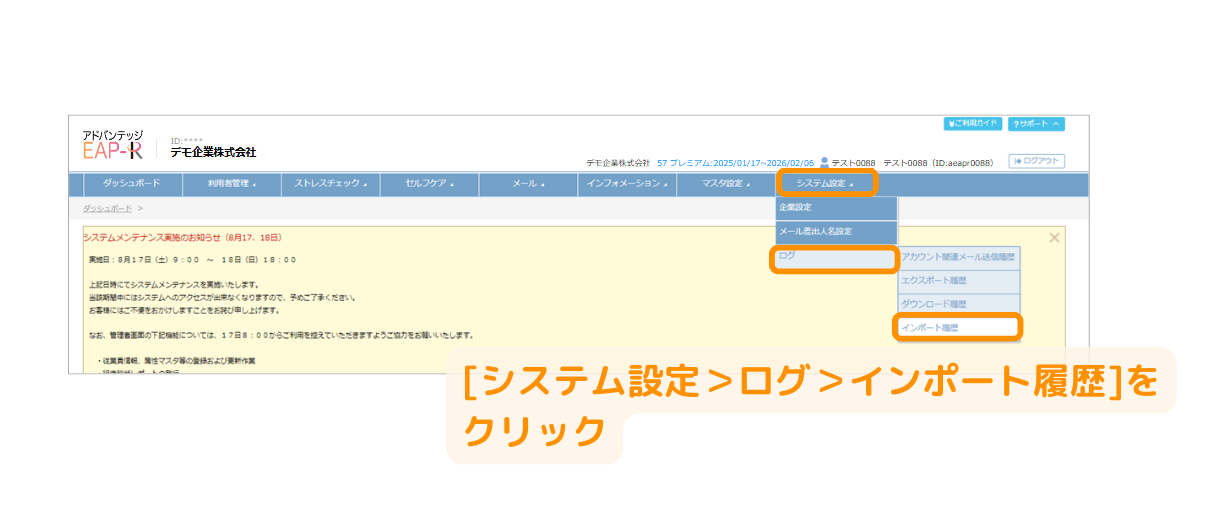1220x524 pixels.
Task: Expand the サポート dropdown
Action: click(1035, 124)
